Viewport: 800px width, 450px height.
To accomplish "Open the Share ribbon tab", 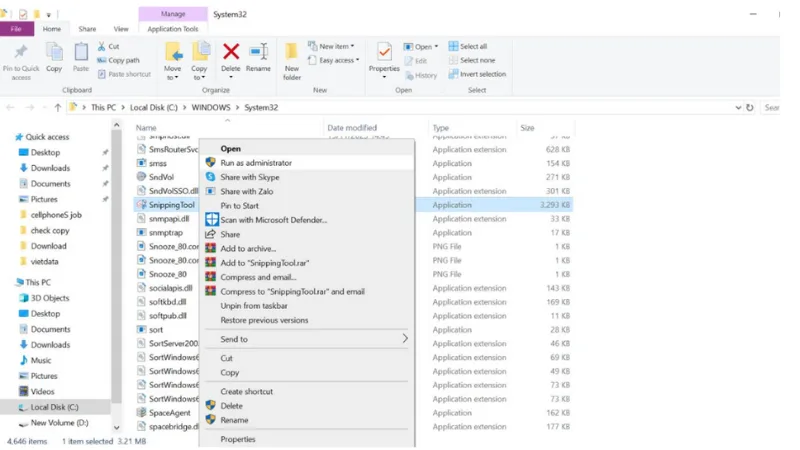I will 88,29.
